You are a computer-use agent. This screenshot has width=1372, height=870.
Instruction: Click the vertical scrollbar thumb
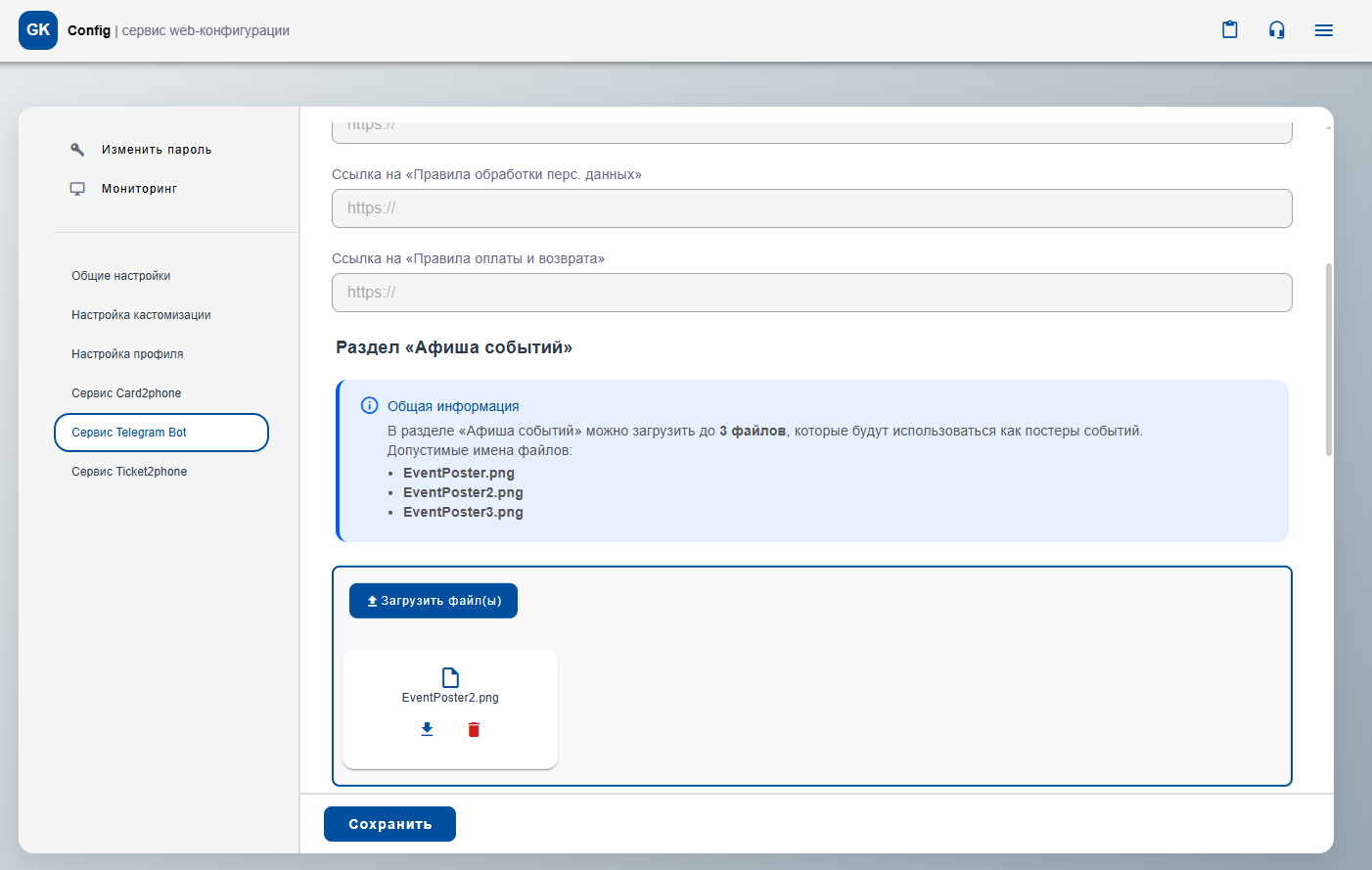pos(1328,359)
